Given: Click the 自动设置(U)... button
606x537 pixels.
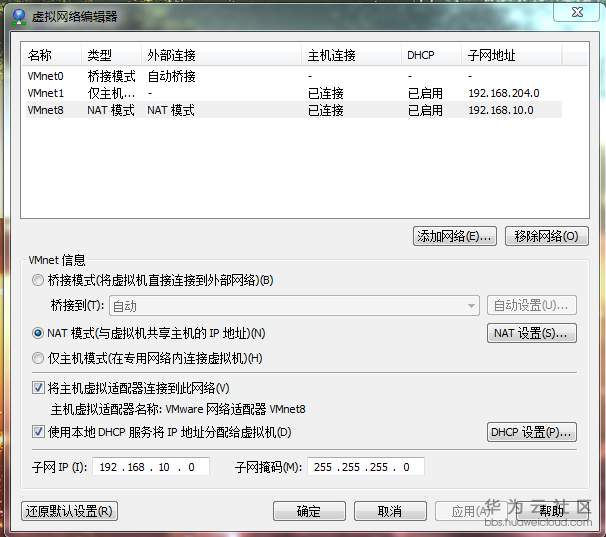Looking at the screenshot, I should tap(531, 305).
